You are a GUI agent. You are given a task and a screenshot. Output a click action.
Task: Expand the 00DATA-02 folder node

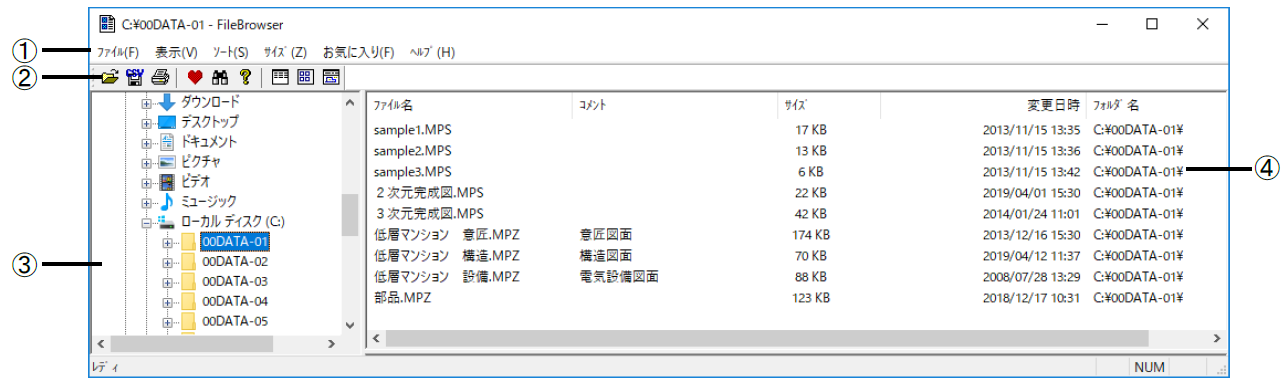coord(167,261)
